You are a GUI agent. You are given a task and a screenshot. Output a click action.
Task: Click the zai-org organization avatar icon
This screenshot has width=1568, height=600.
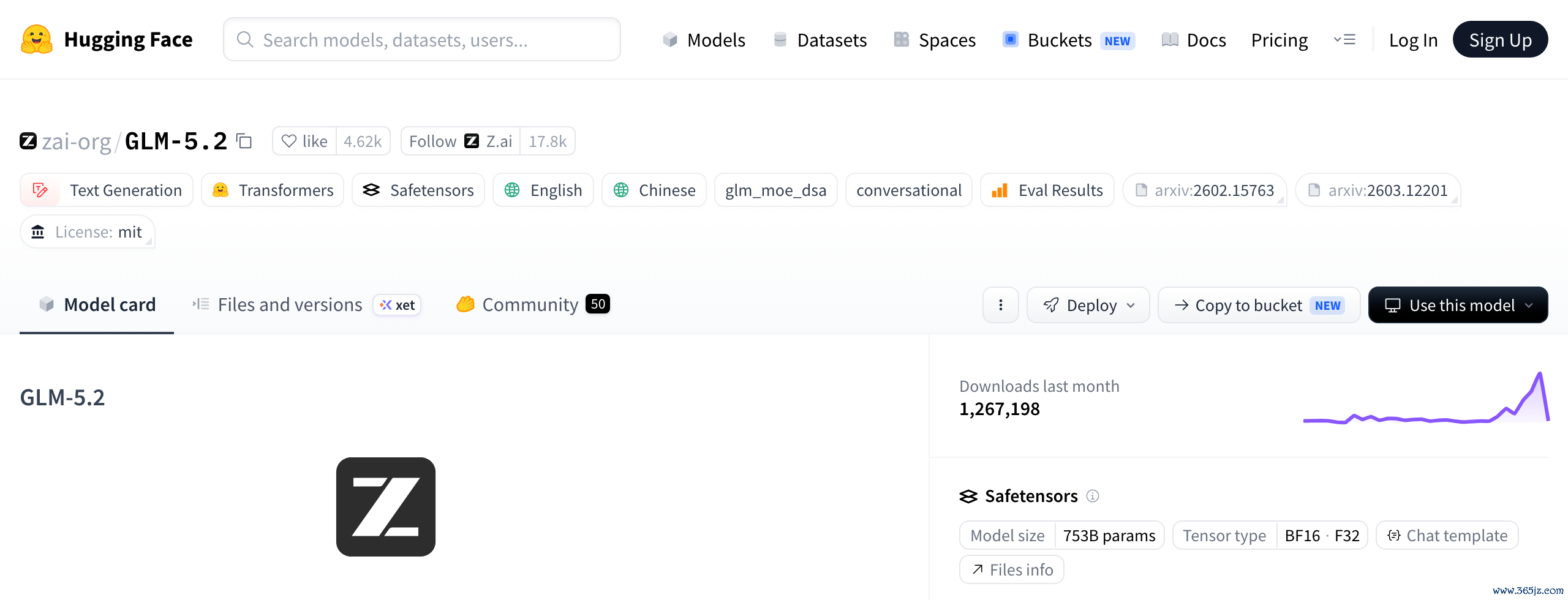pyautogui.click(x=28, y=141)
